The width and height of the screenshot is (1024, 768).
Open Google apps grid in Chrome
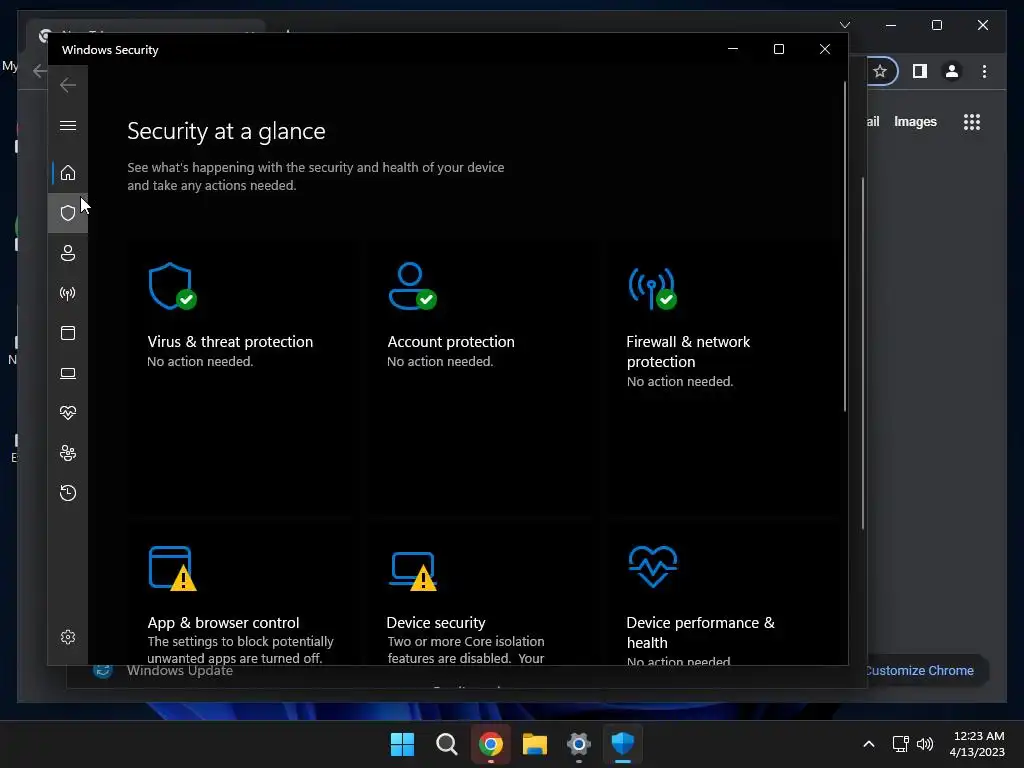(972, 122)
